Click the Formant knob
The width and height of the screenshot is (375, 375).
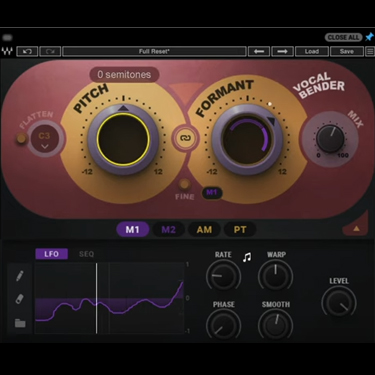tap(247, 140)
